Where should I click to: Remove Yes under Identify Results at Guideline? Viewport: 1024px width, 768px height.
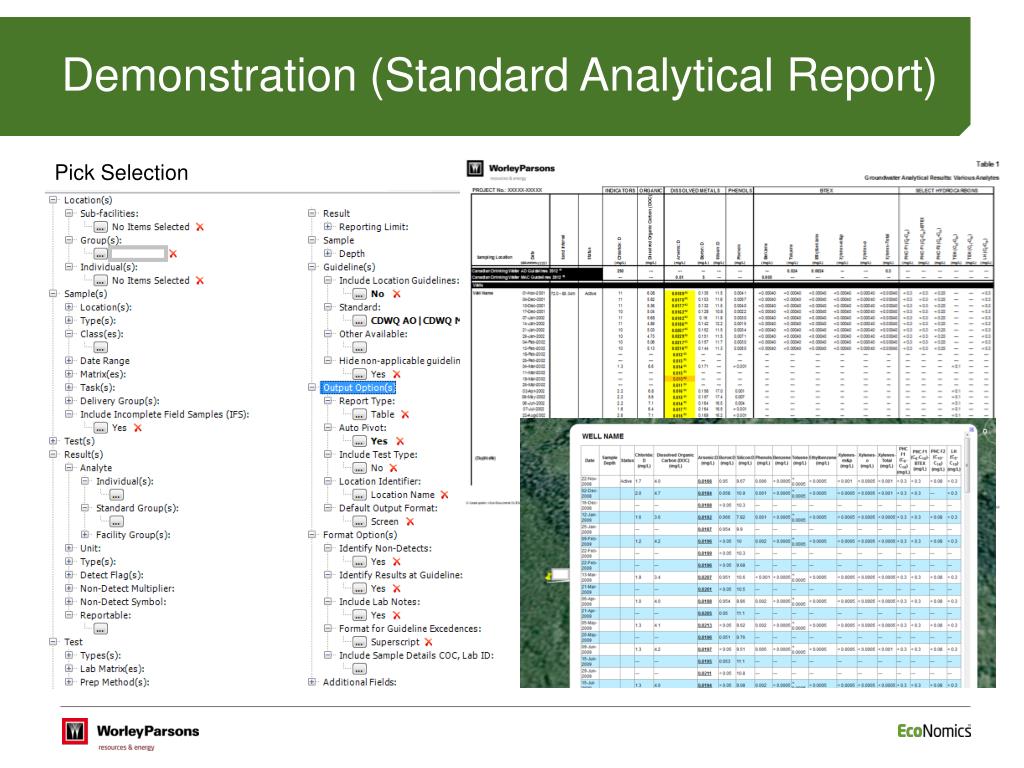click(x=396, y=588)
